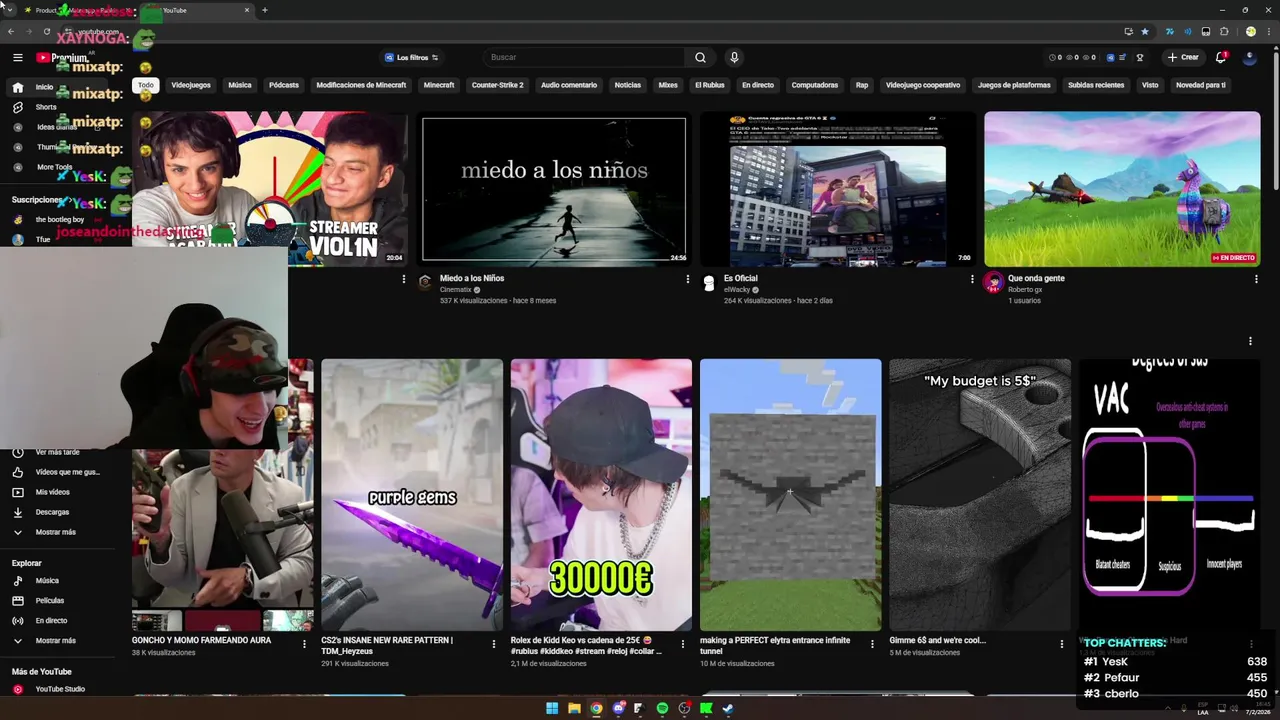
Task: Open options menu for Es Oficial video
Action: [x=971, y=279]
